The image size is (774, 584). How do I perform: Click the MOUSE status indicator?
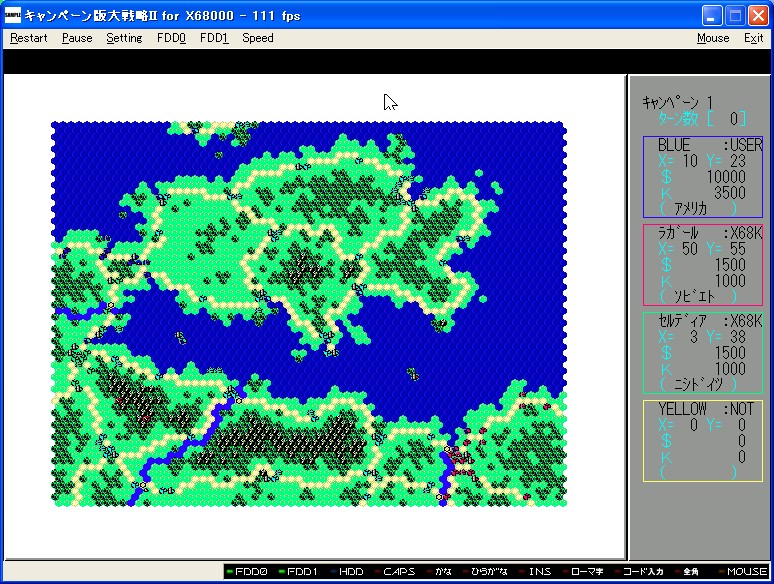click(x=743, y=571)
